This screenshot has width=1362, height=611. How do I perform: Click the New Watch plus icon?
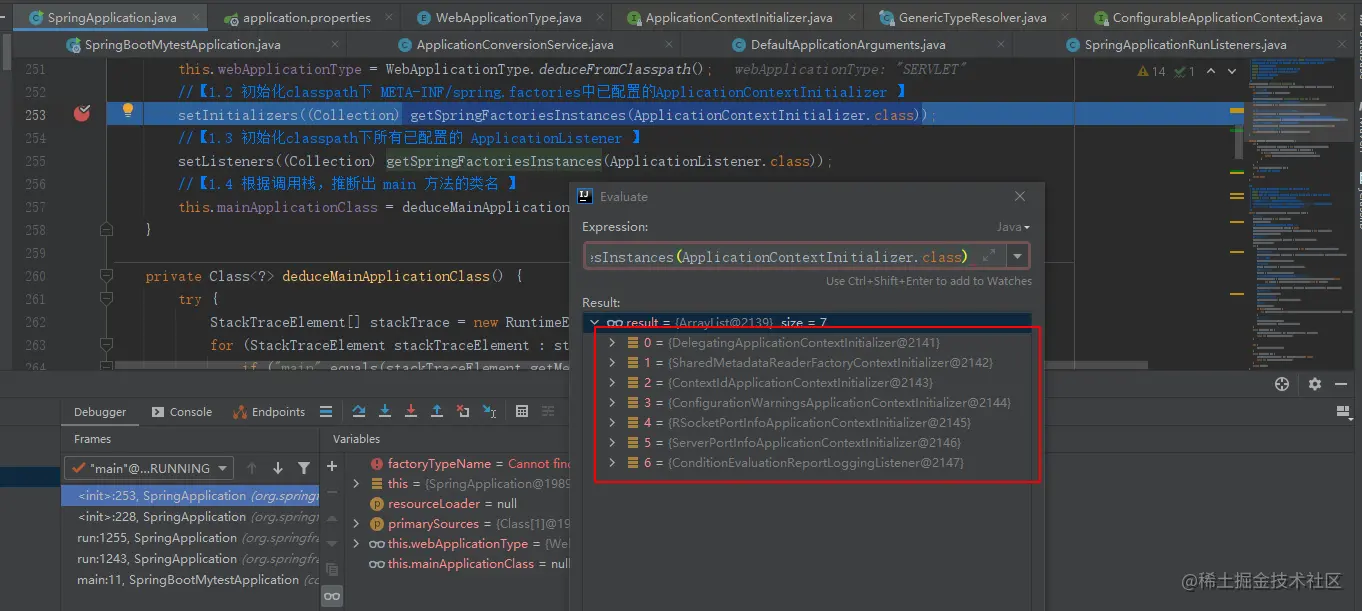click(332, 466)
